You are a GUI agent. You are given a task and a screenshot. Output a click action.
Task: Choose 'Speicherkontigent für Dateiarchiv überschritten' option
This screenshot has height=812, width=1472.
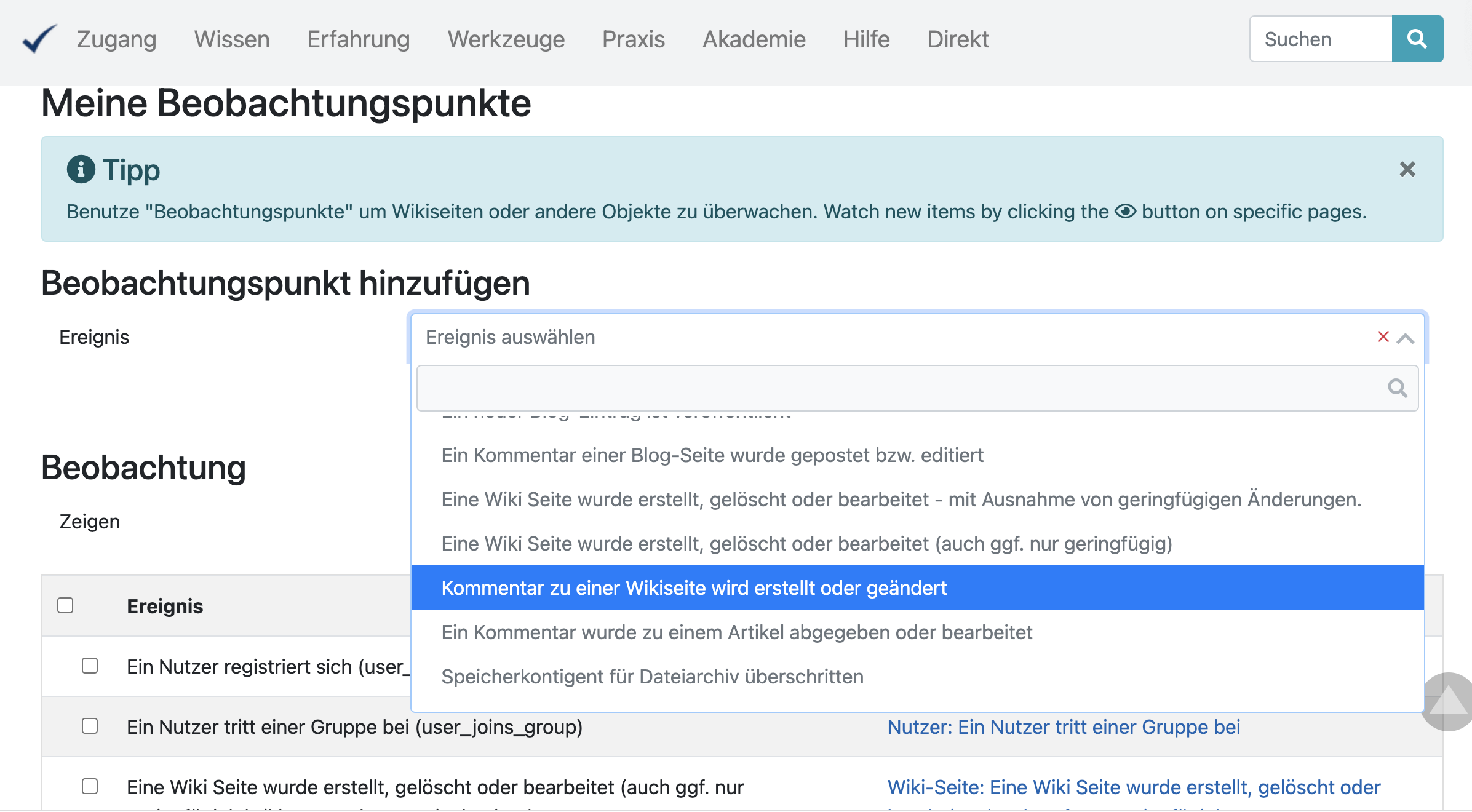point(652,677)
